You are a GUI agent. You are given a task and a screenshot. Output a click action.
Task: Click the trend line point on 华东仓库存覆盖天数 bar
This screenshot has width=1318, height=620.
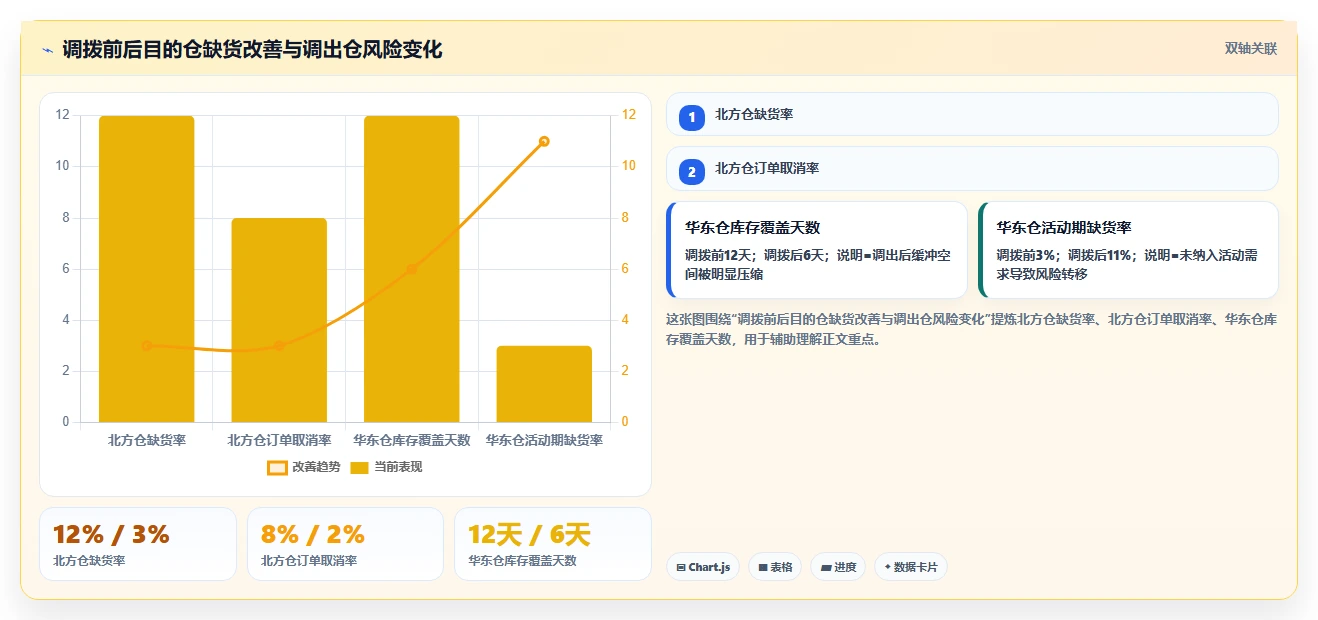[412, 269]
